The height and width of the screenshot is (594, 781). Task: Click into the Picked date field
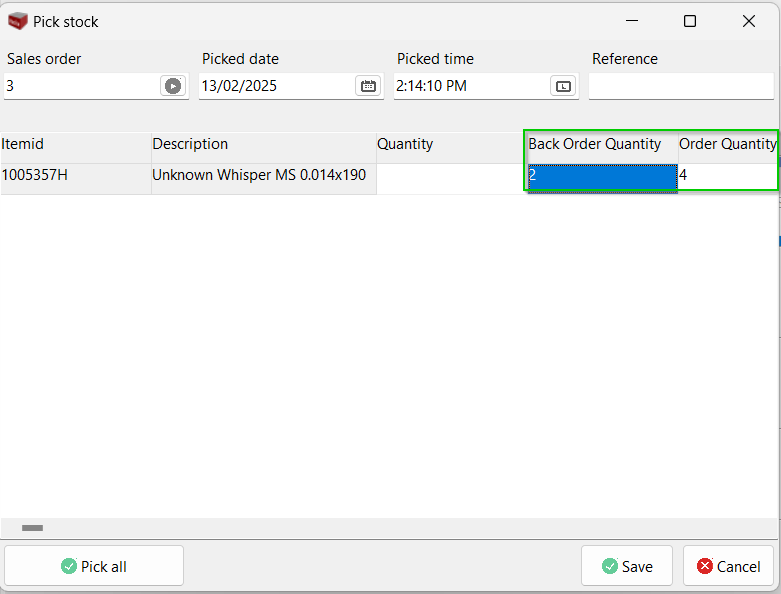pos(275,86)
